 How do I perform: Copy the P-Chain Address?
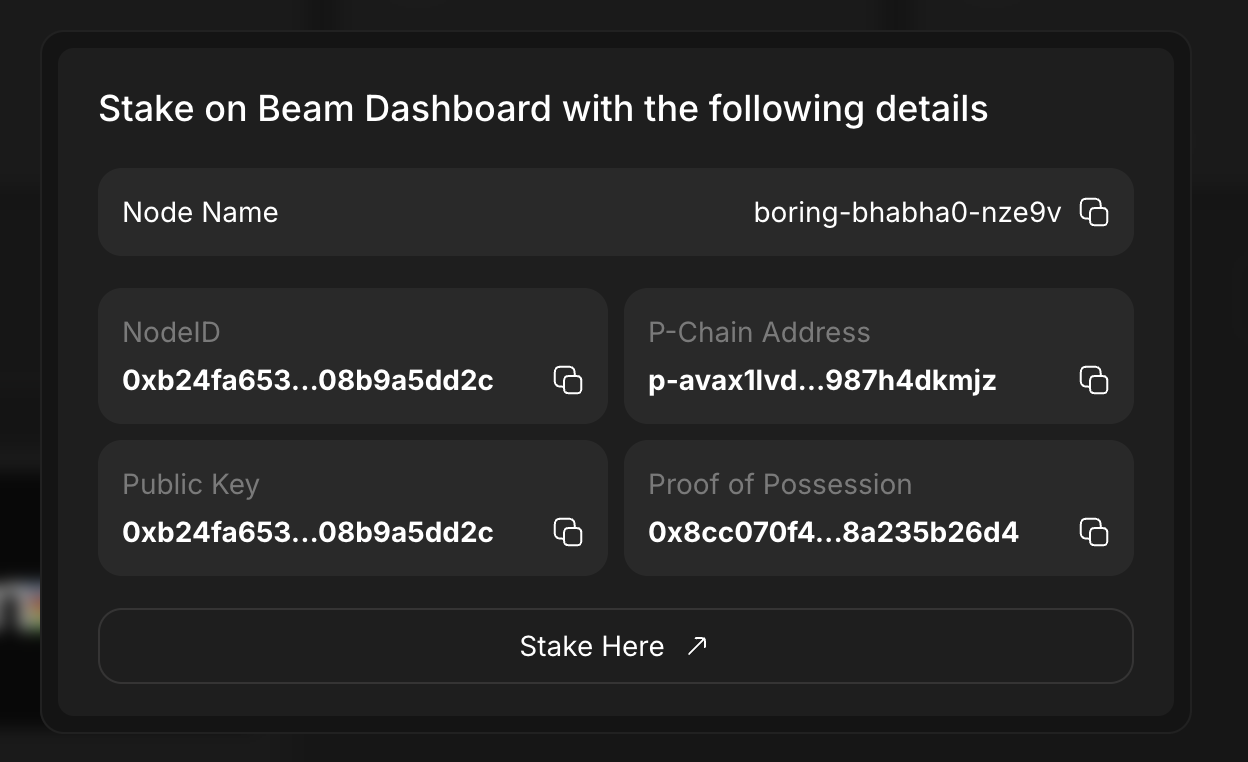pos(1094,381)
